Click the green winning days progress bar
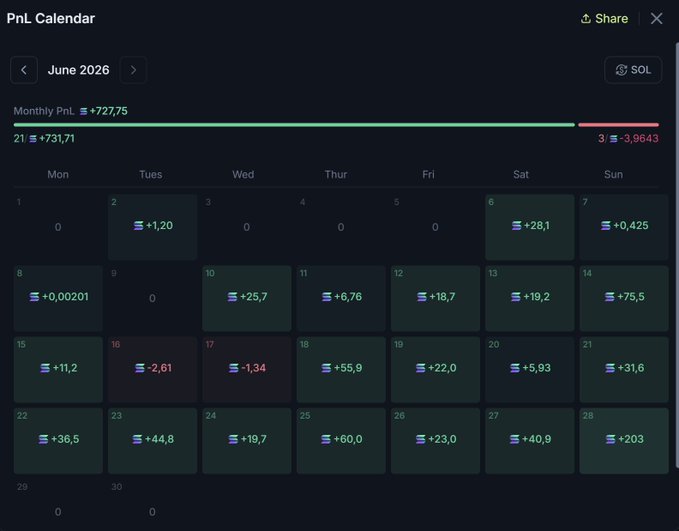679x531 pixels. point(294,125)
